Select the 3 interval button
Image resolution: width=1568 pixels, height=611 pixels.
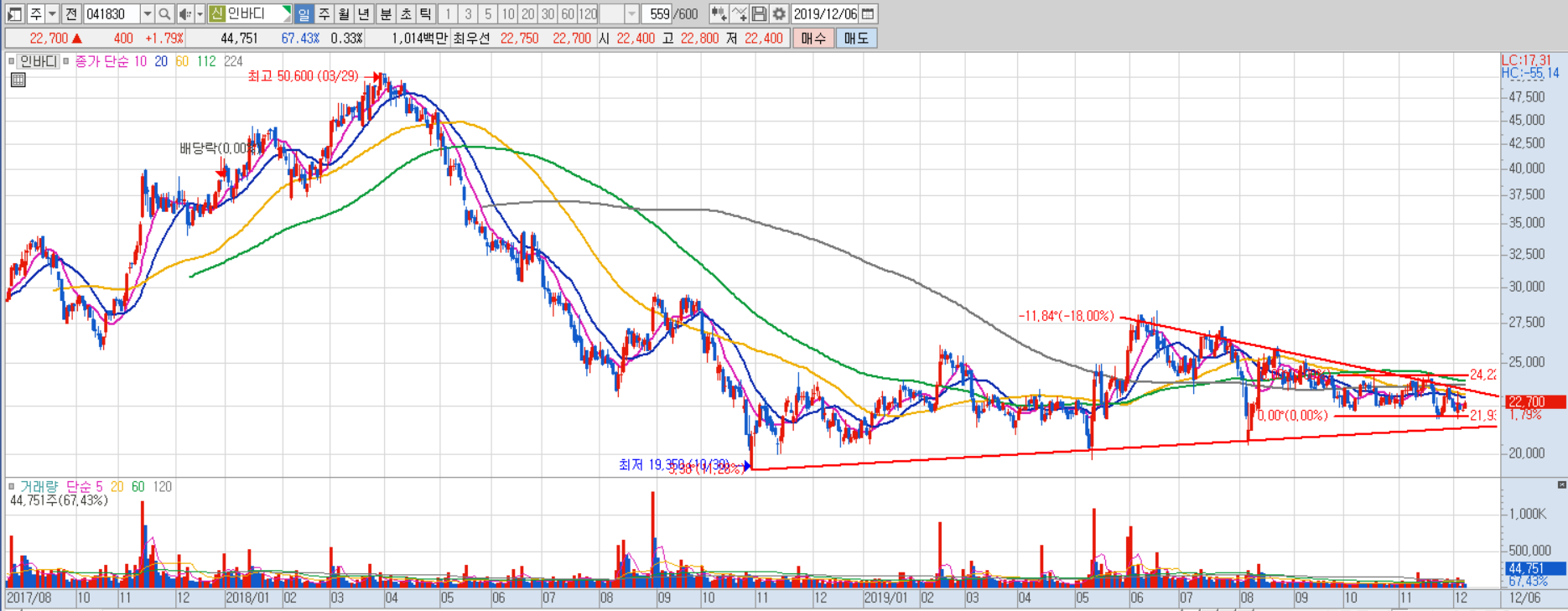[x=468, y=13]
